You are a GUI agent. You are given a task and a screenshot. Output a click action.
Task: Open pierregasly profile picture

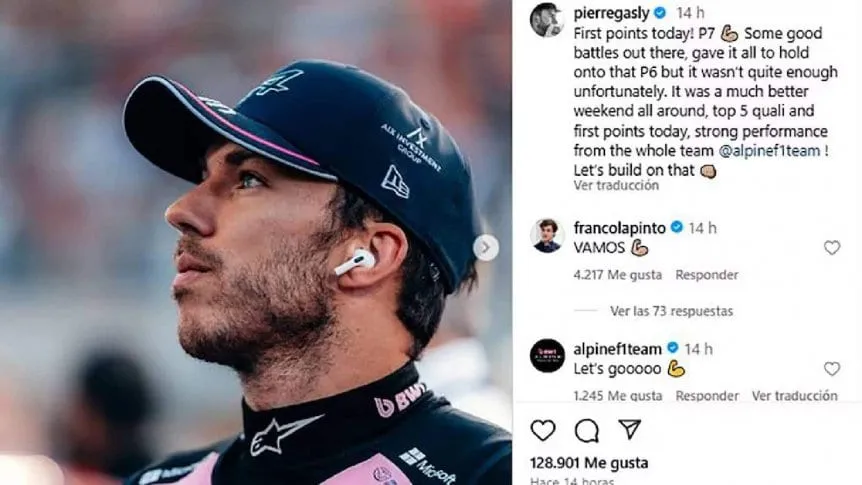pos(546,19)
